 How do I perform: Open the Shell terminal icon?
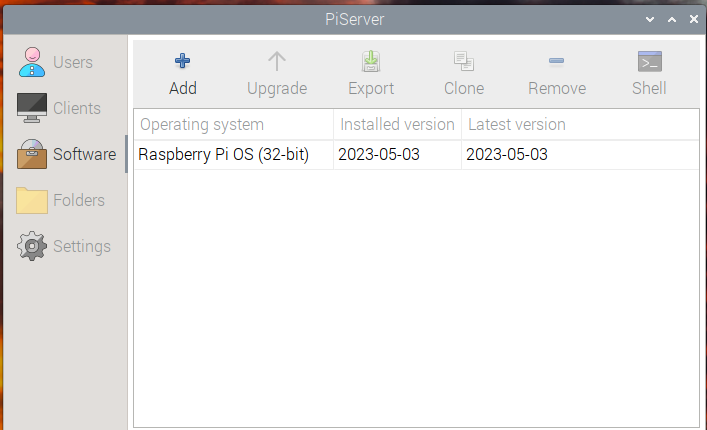tap(650, 61)
